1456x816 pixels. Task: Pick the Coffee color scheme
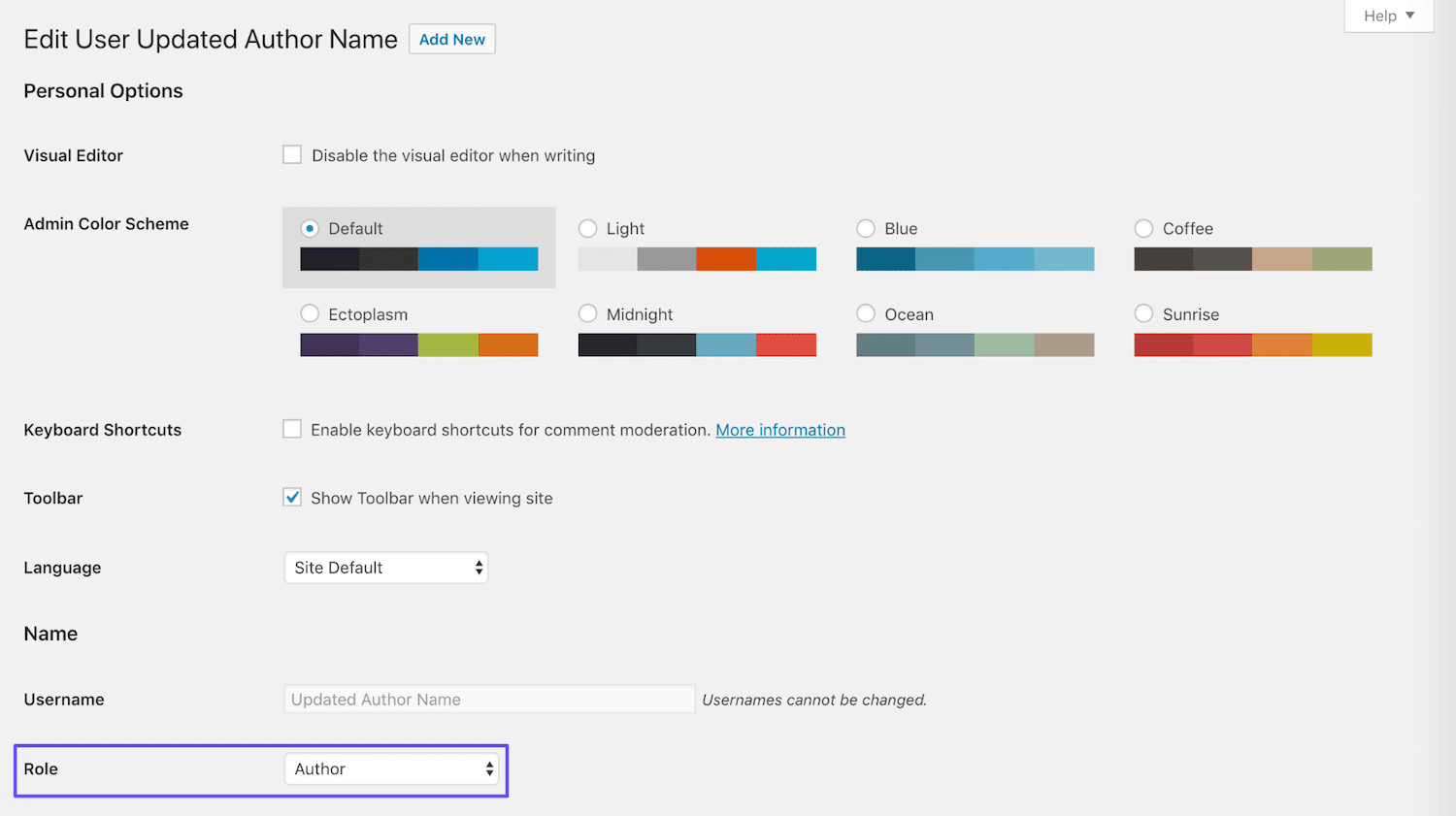pos(1143,228)
